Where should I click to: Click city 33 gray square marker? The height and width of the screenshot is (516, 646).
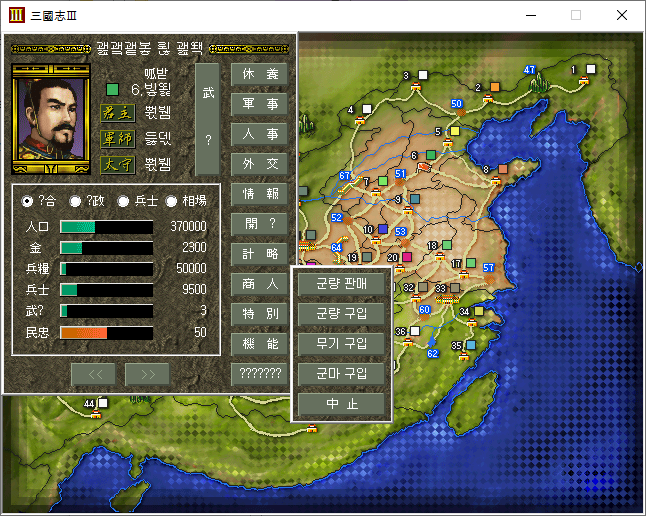pos(455,287)
